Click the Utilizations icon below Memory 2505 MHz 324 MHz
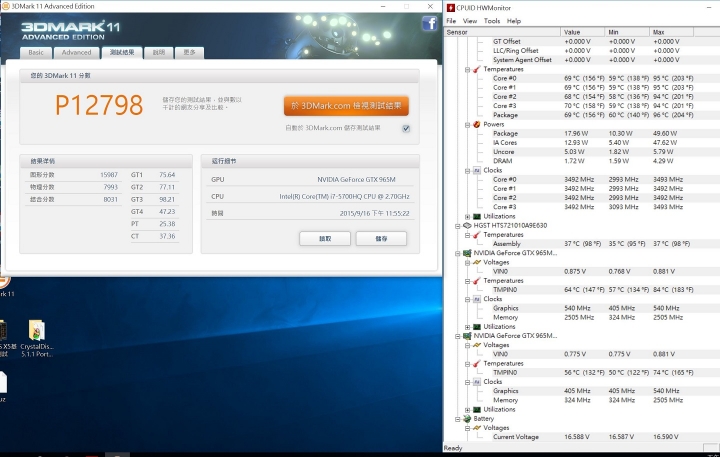The height and width of the screenshot is (457, 720). pyautogui.click(x=477, y=327)
